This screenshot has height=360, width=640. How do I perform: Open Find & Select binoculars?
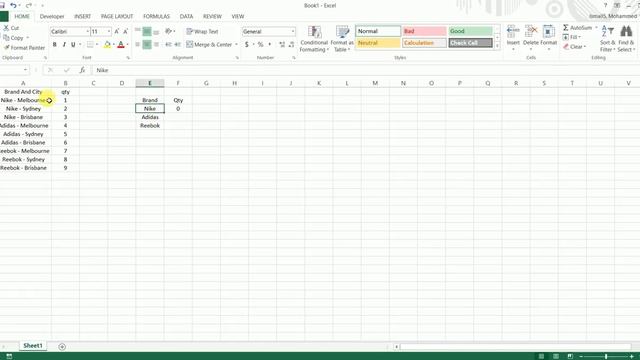point(626,39)
